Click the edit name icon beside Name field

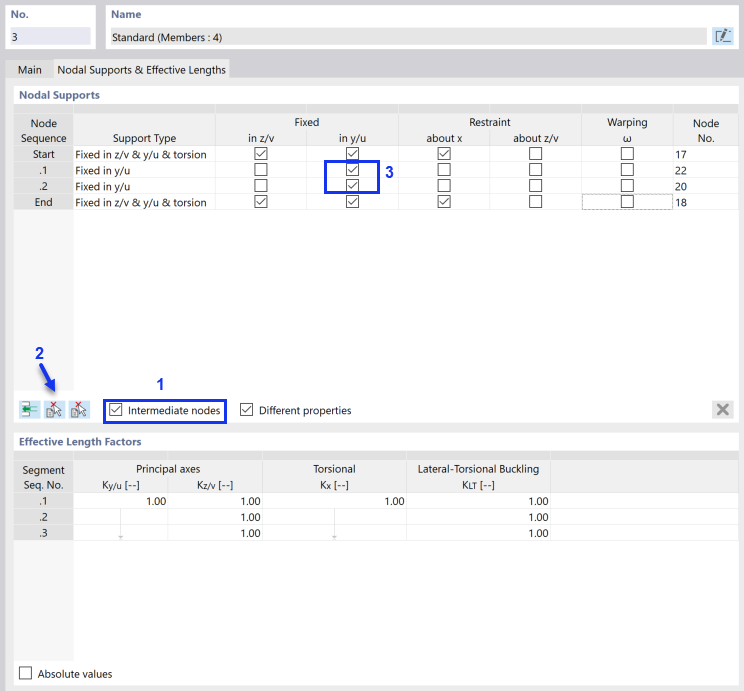click(723, 36)
